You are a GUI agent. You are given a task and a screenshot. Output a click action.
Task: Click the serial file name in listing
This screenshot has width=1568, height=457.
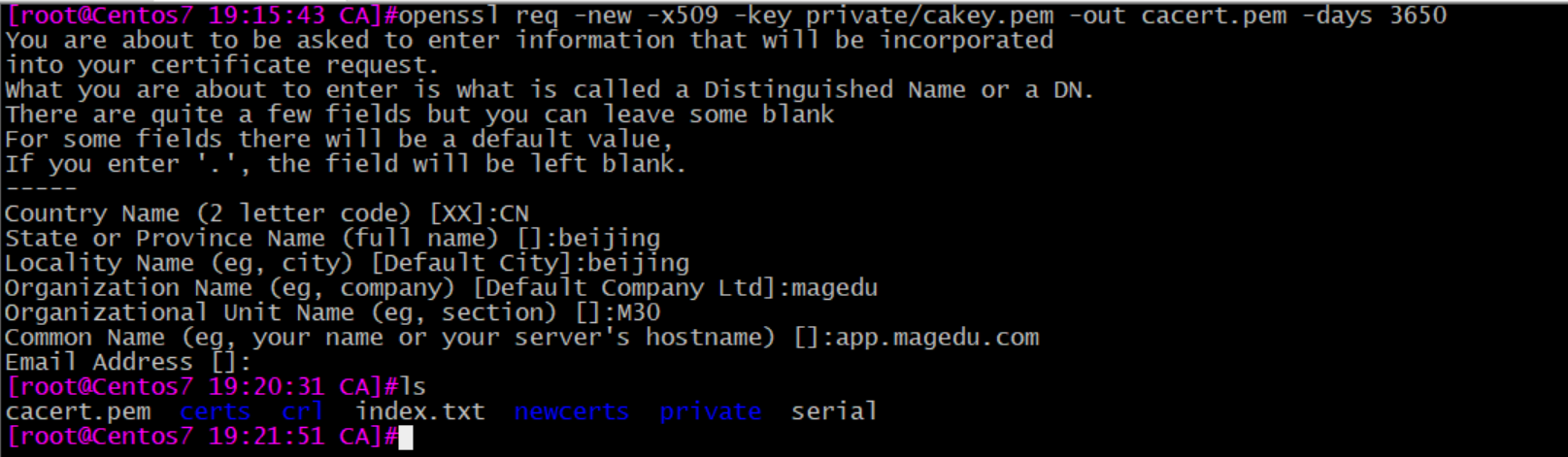(834, 412)
